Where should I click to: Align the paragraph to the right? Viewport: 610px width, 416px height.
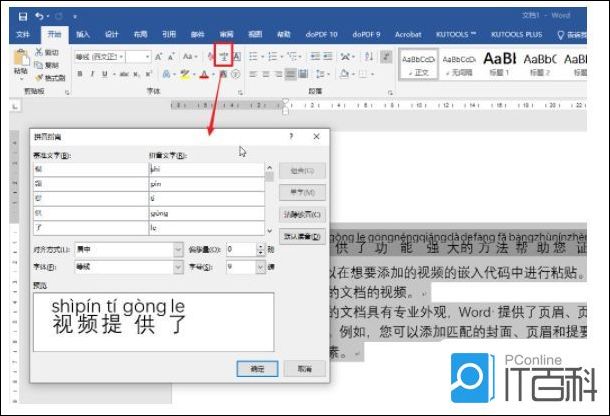coord(278,74)
